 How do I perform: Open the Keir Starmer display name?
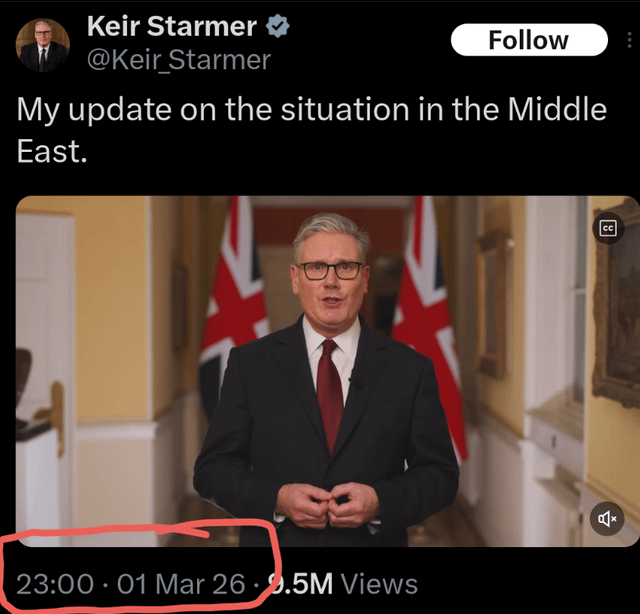pyautogui.click(x=172, y=27)
